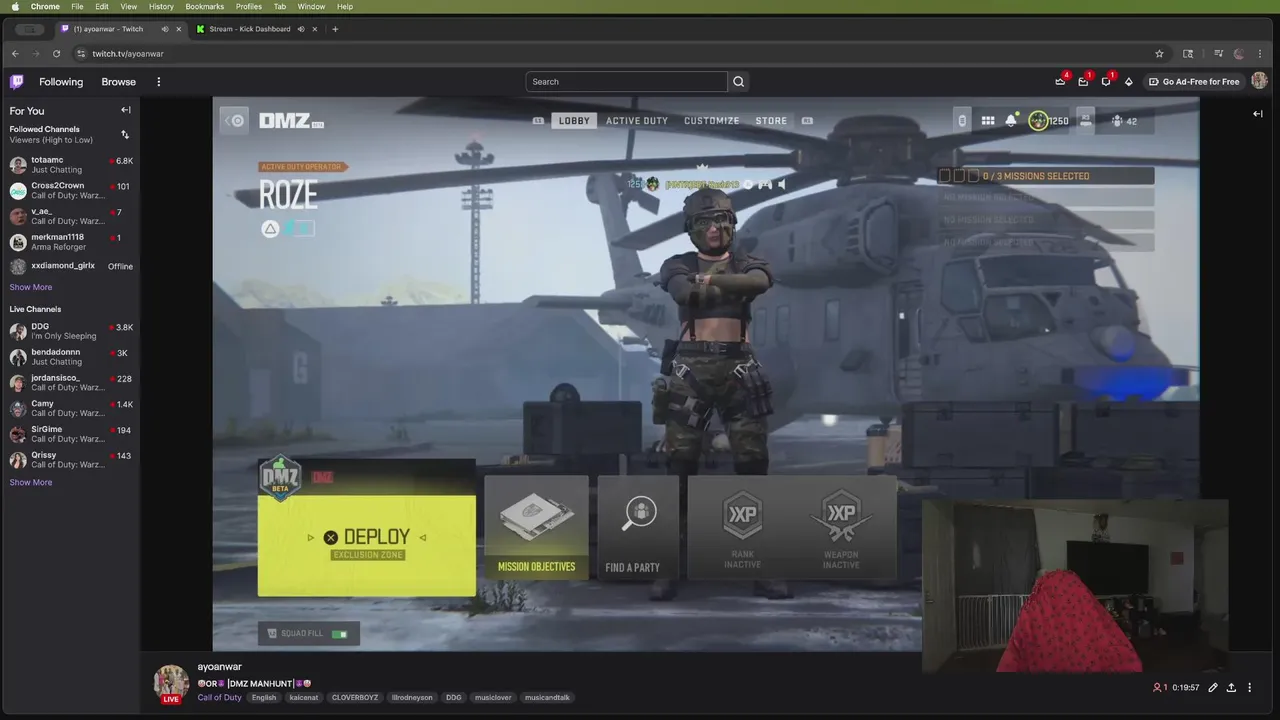The image size is (1280, 720).
Task: Open the Twitch notifications inbox icon
Action: click(x=1083, y=82)
